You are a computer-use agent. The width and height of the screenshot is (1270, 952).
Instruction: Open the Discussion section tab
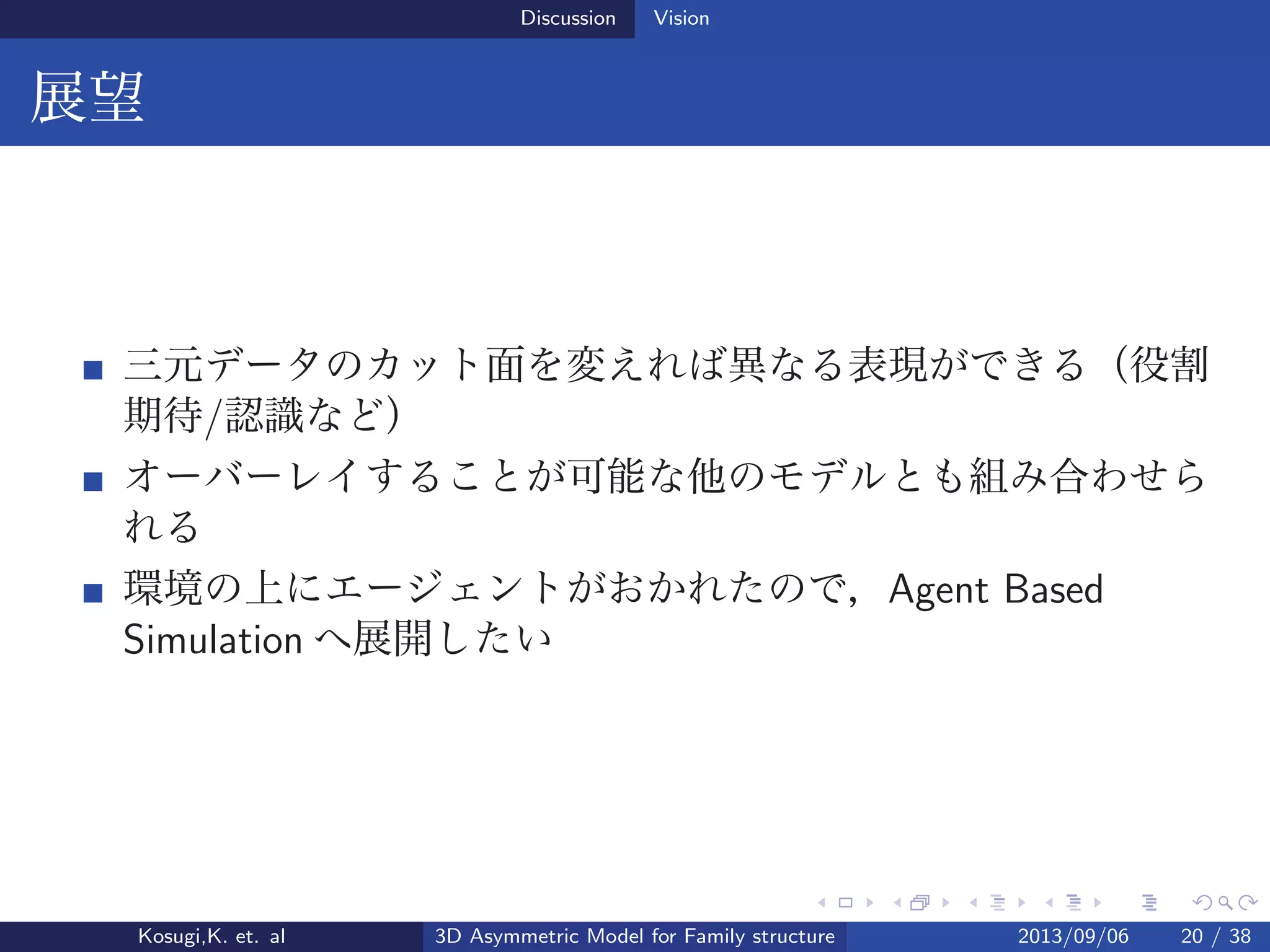pos(568,18)
